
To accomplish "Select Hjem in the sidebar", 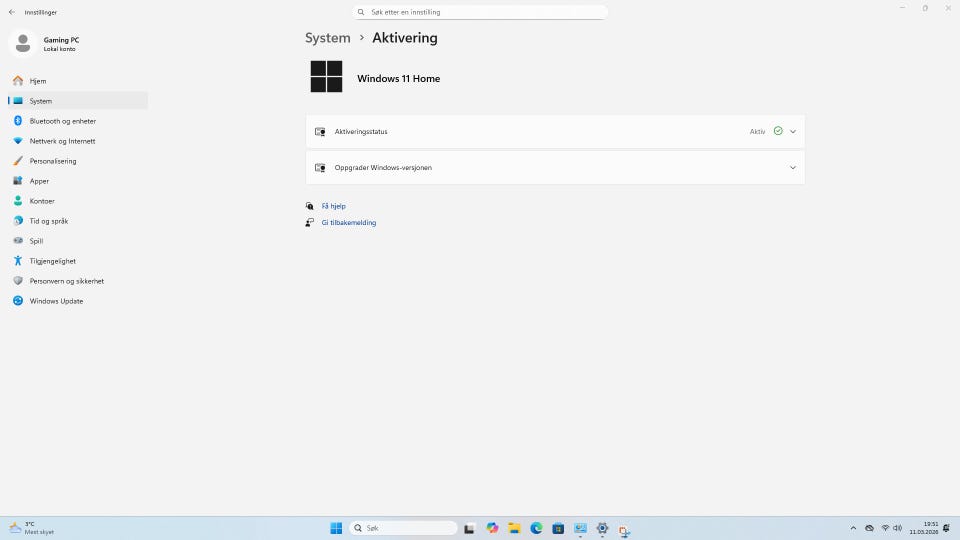I will pyautogui.click(x=78, y=81).
